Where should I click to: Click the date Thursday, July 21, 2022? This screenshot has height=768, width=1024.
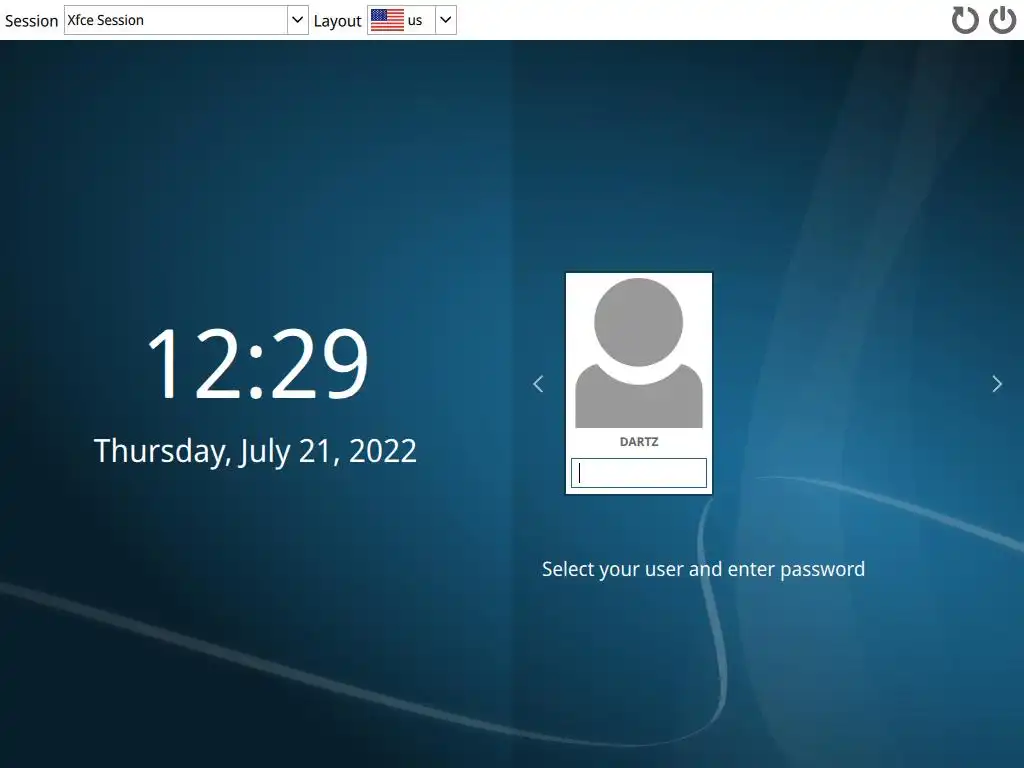click(x=255, y=451)
